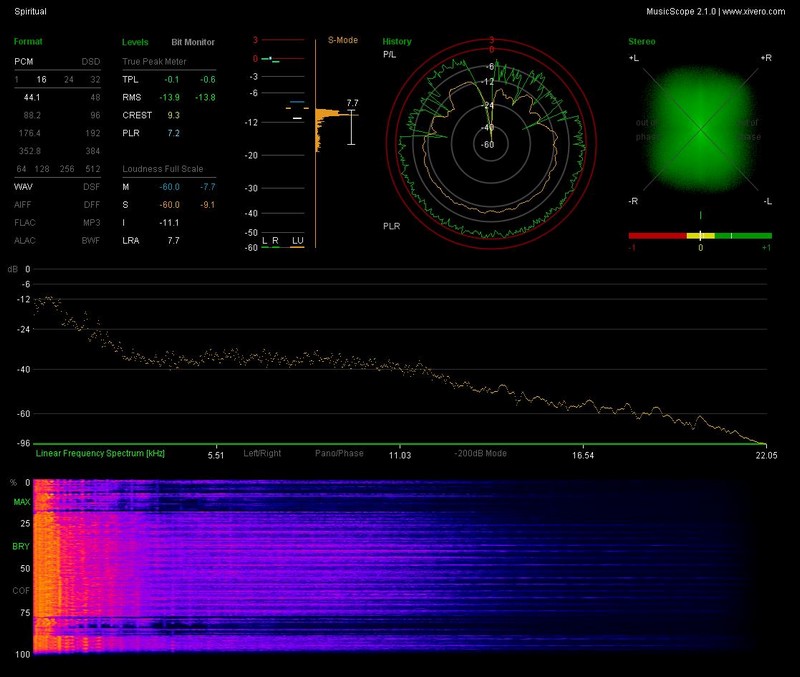Image resolution: width=800 pixels, height=677 pixels.
Task: Click the CREST value 9.3
Action: (173, 115)
